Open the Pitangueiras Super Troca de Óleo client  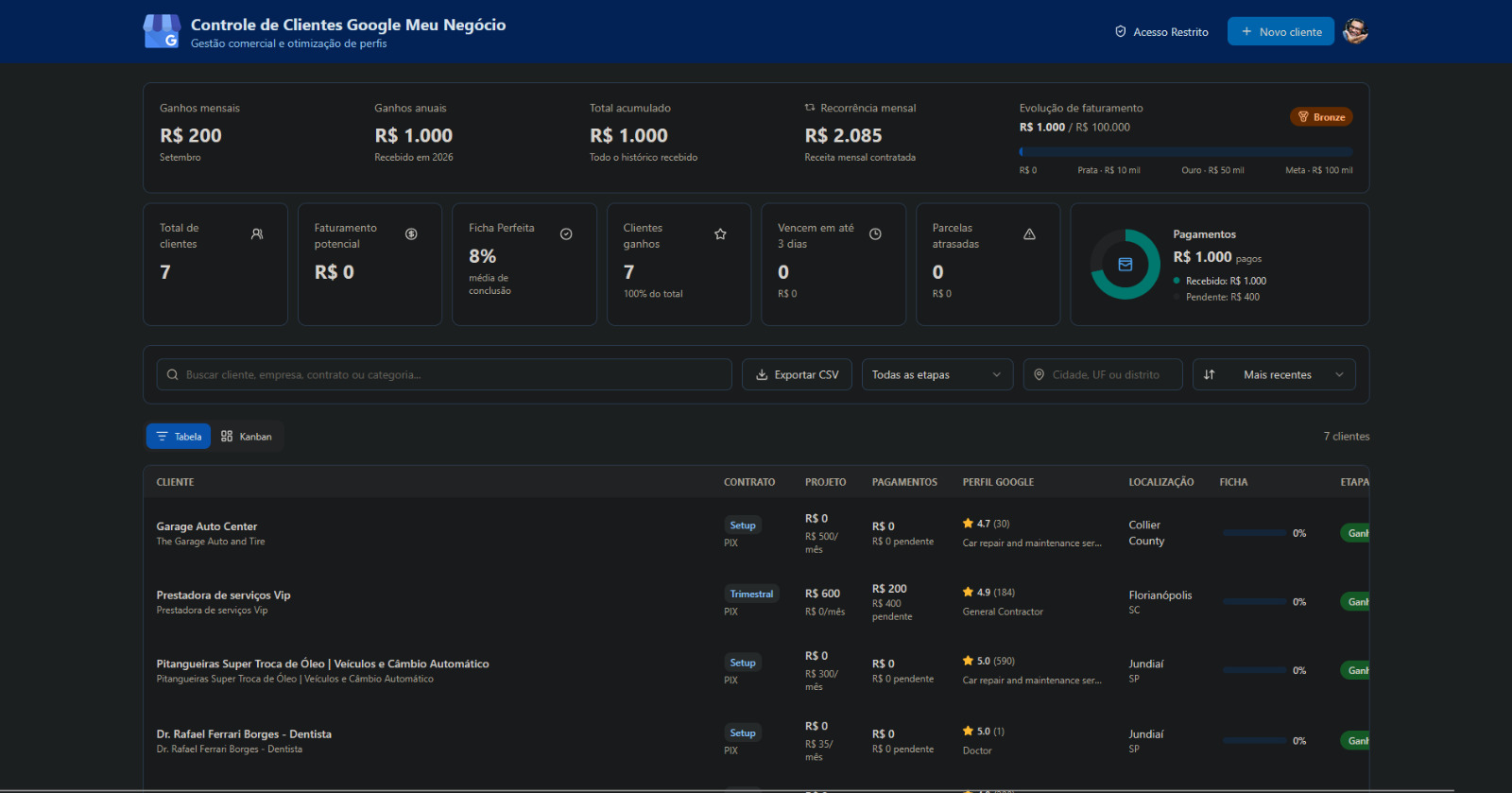[x=322, y=664]
